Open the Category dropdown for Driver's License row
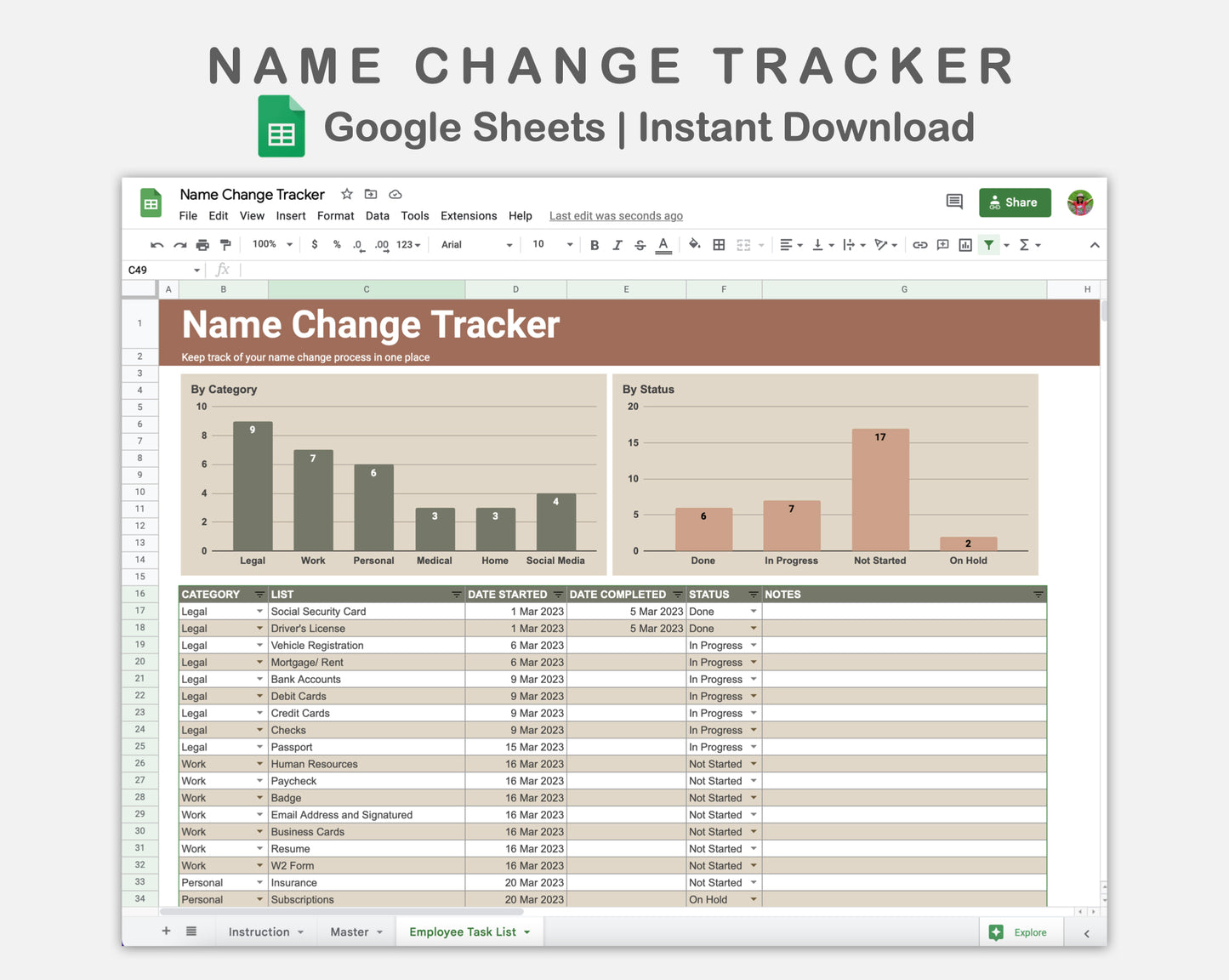This screenshot has height=980, width=1229. point(259,628)
